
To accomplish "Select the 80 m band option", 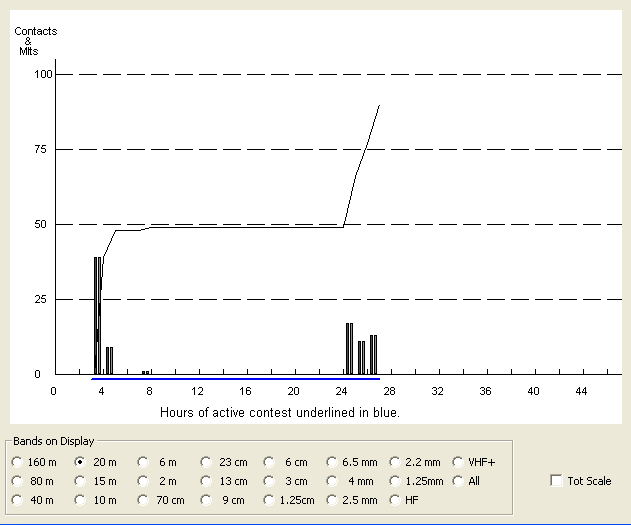I will [x=17, y=481].
